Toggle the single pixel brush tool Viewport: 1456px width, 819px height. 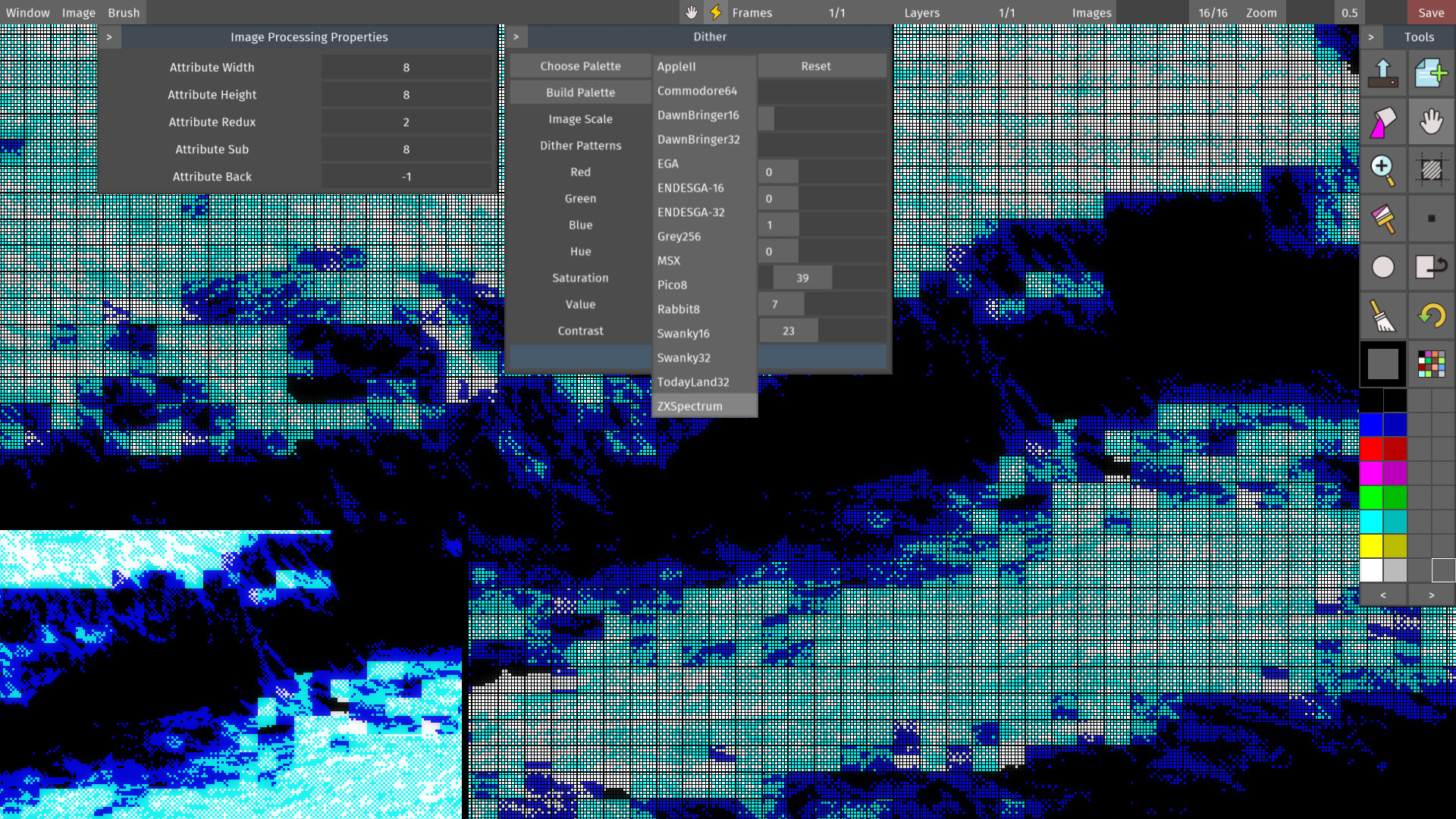point(1432,218)
